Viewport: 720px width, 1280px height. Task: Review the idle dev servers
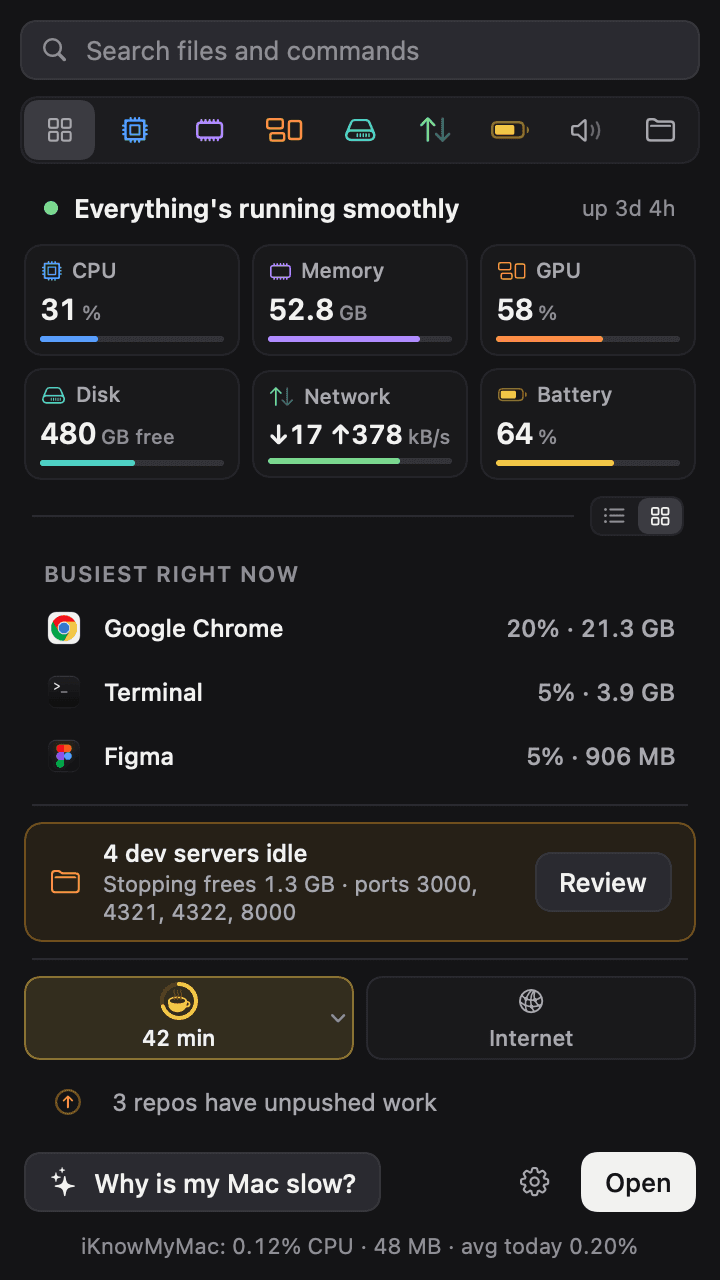coord(603,882)
